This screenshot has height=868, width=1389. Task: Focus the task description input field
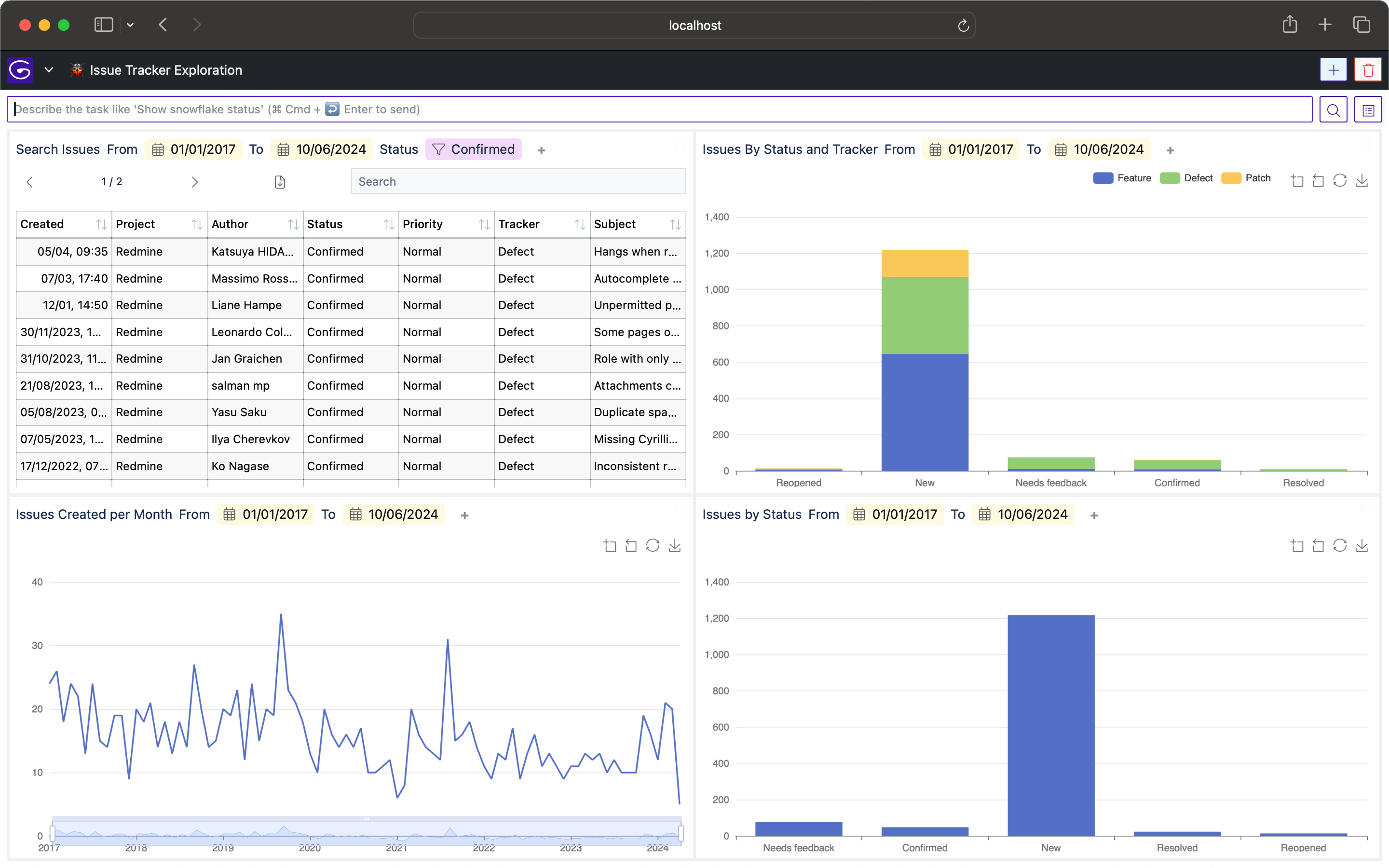pos(659,109)
